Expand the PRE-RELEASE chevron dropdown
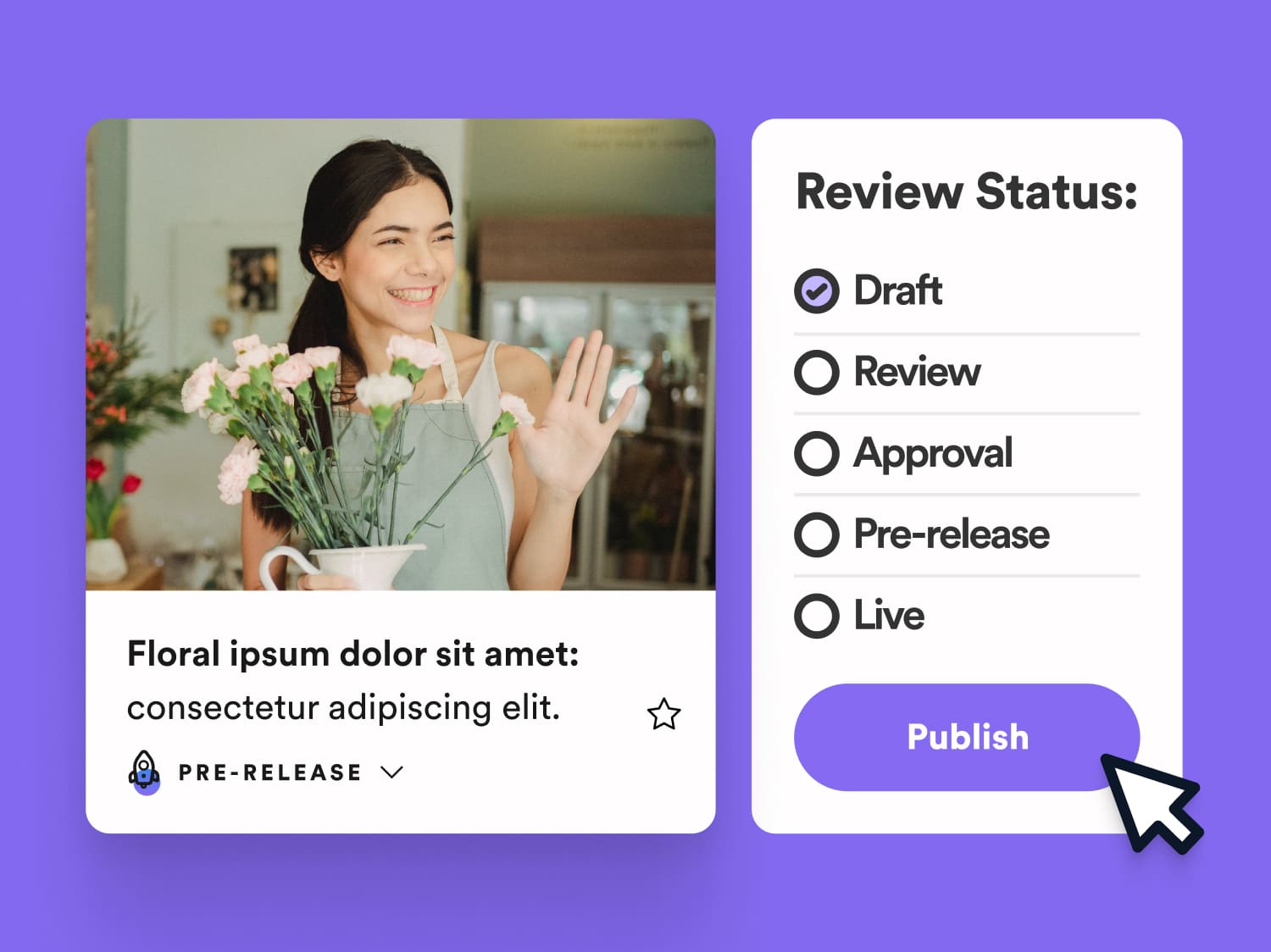Screen dimensions: 1271x952 391,772
